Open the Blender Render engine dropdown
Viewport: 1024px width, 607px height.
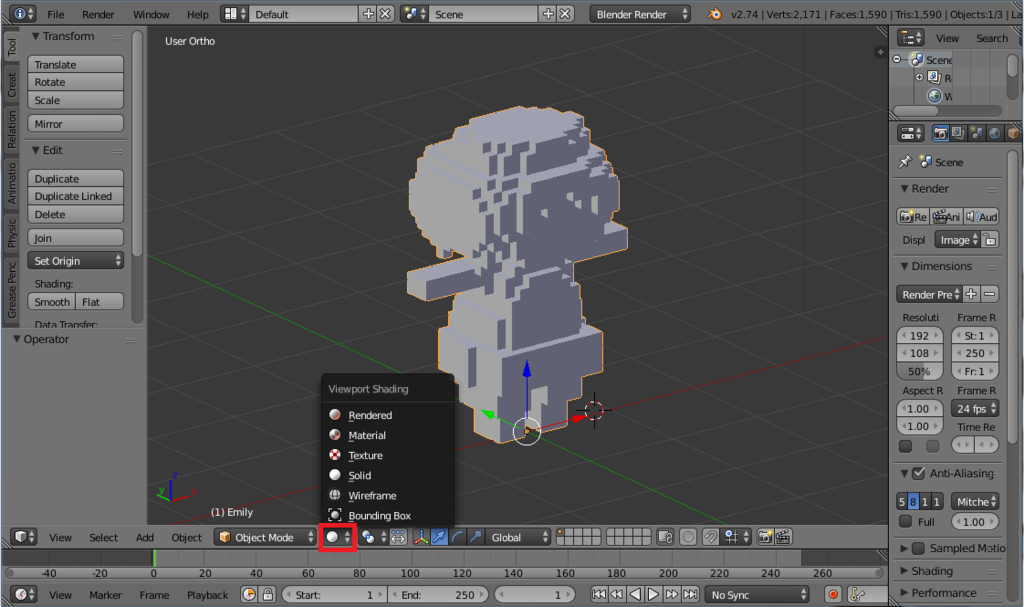pyautogui.click(x=640, y=14)
